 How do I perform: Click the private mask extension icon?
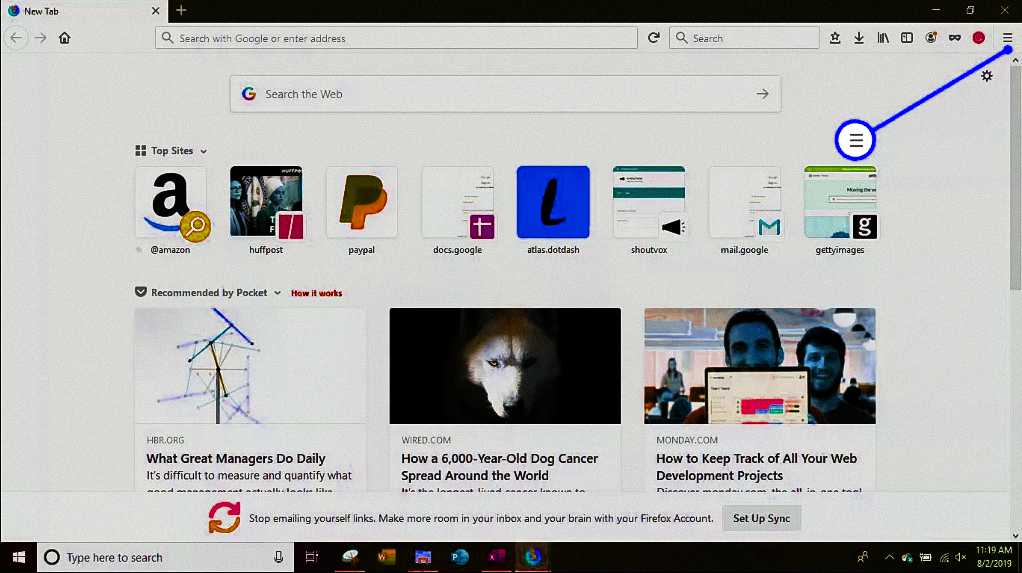(x=955, y=38)
